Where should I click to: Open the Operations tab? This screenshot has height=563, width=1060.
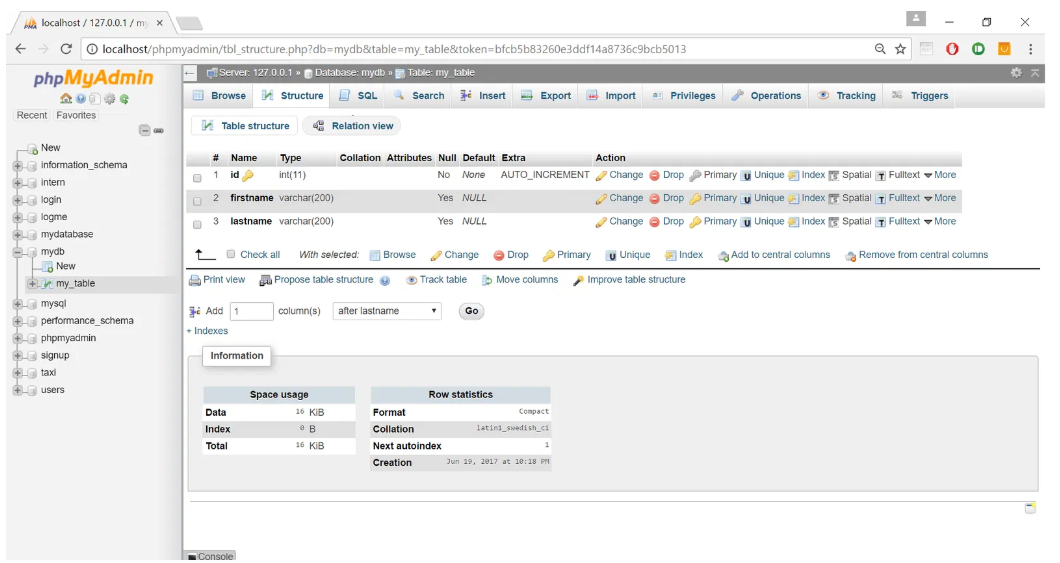pyautogui.click(x=766, y=96)
